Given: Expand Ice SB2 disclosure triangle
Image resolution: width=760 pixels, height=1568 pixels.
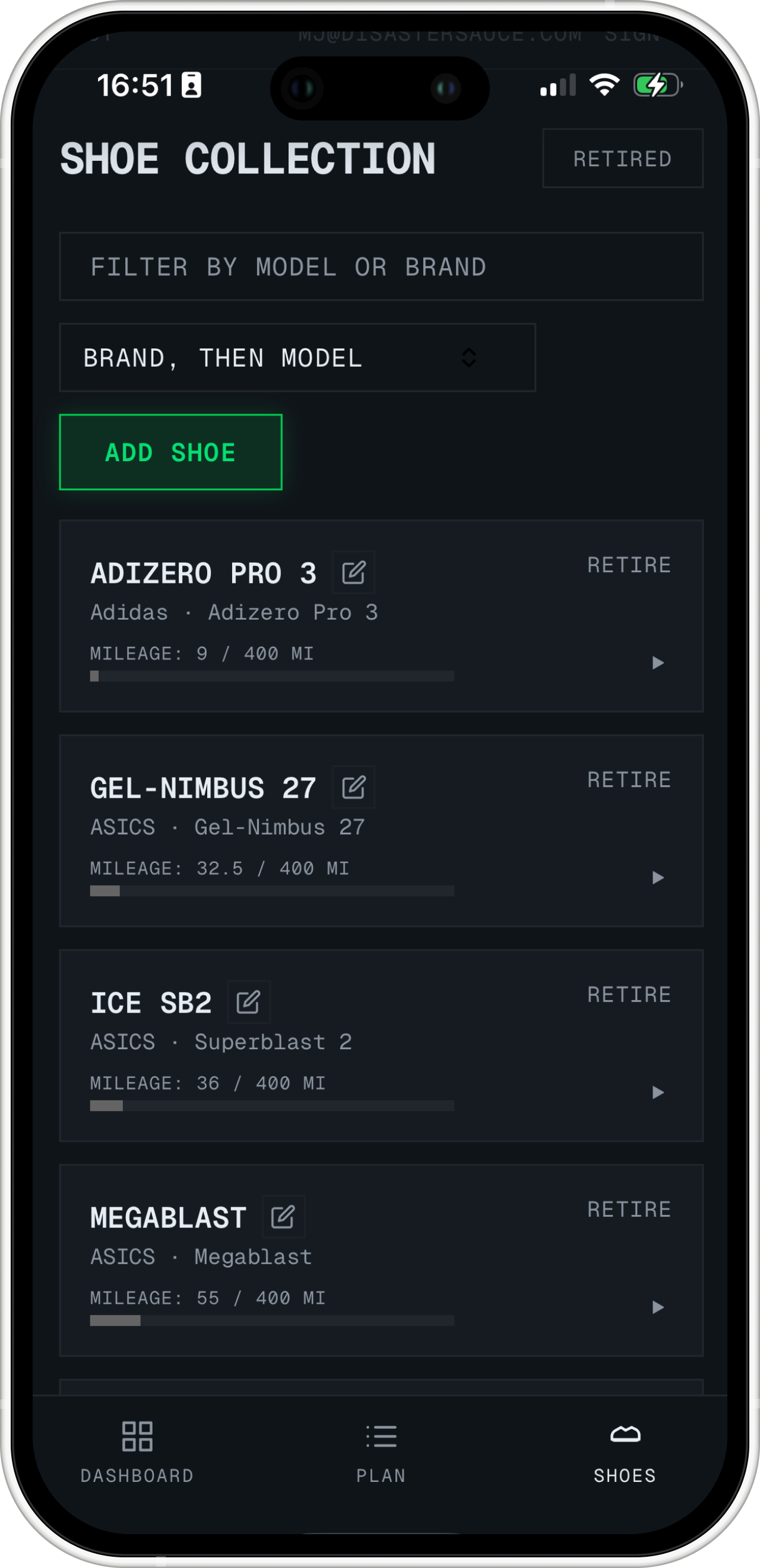Looking at the screenshot, I should coord(657,1092).
